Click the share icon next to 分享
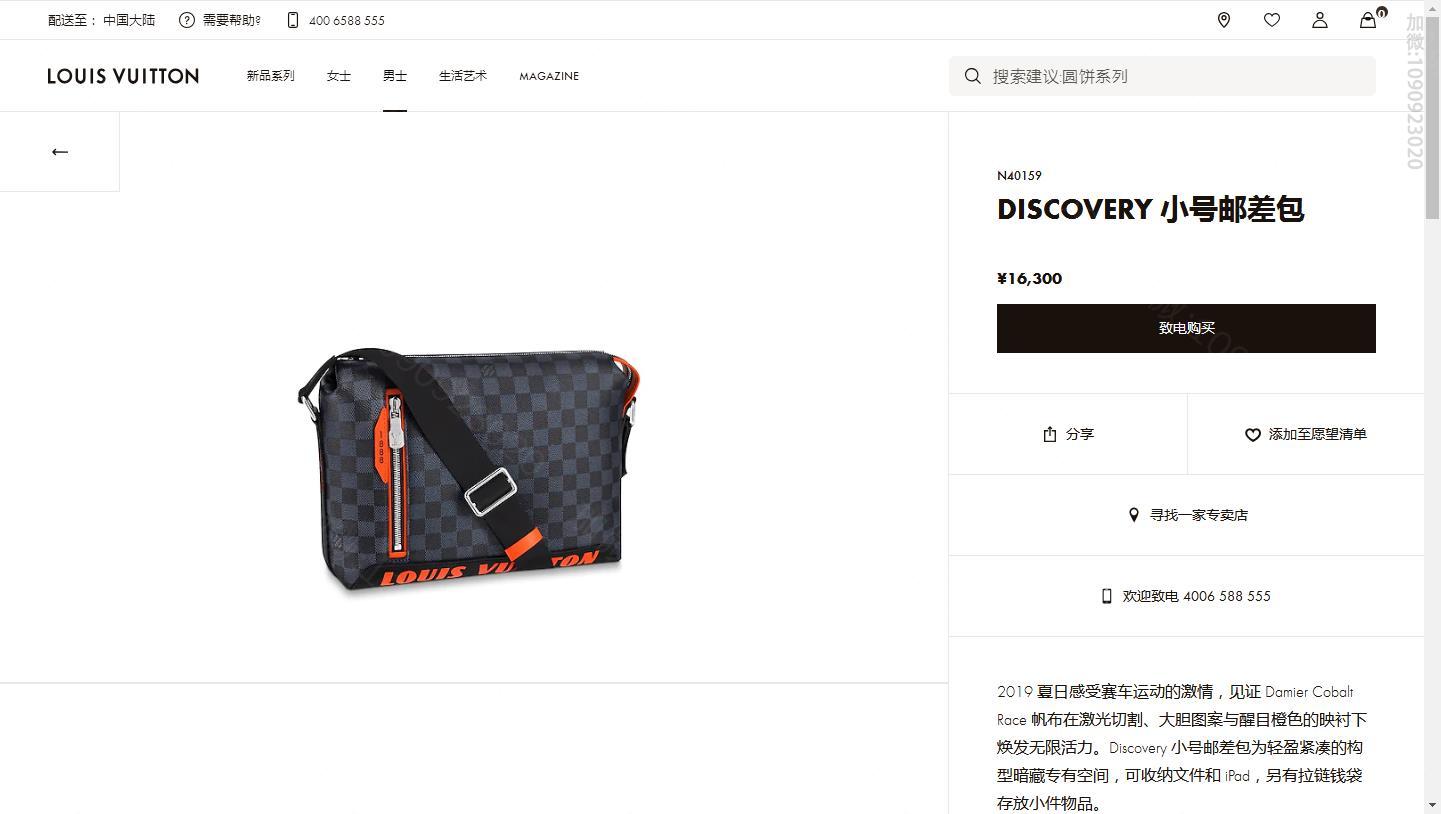The width and height of the screenshot is (1441, 814). [x=1050, y=434]
